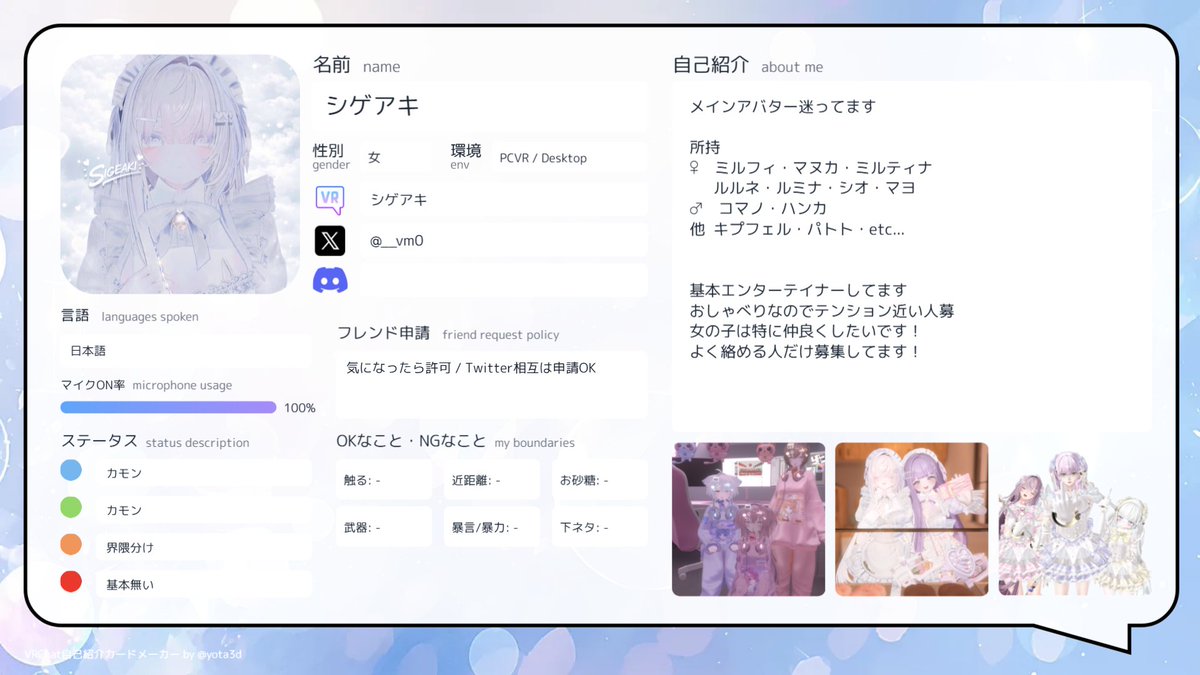Click the 近距離 boundary cell
Viewport: 1200px width, 675px height.
tap(492, 480)
